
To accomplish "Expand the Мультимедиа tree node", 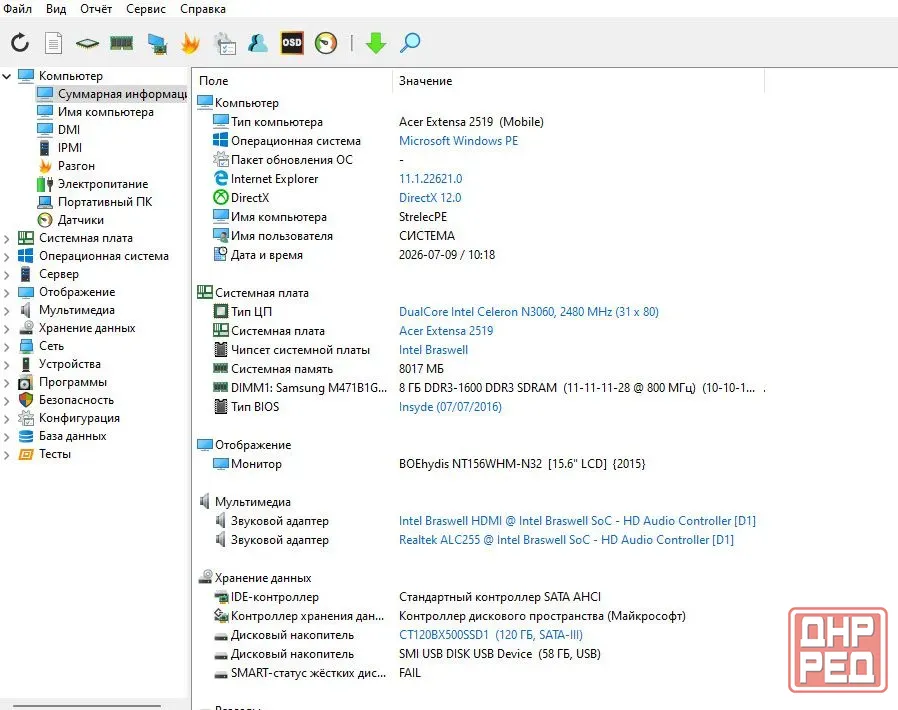I will [7, 310].
